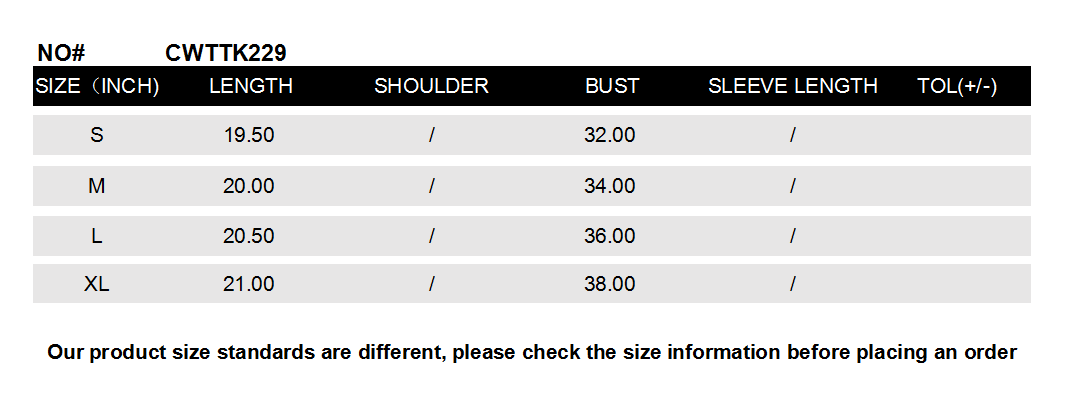Click the M size row label
The image size is (1084, 406).
(x=97, y=186)
